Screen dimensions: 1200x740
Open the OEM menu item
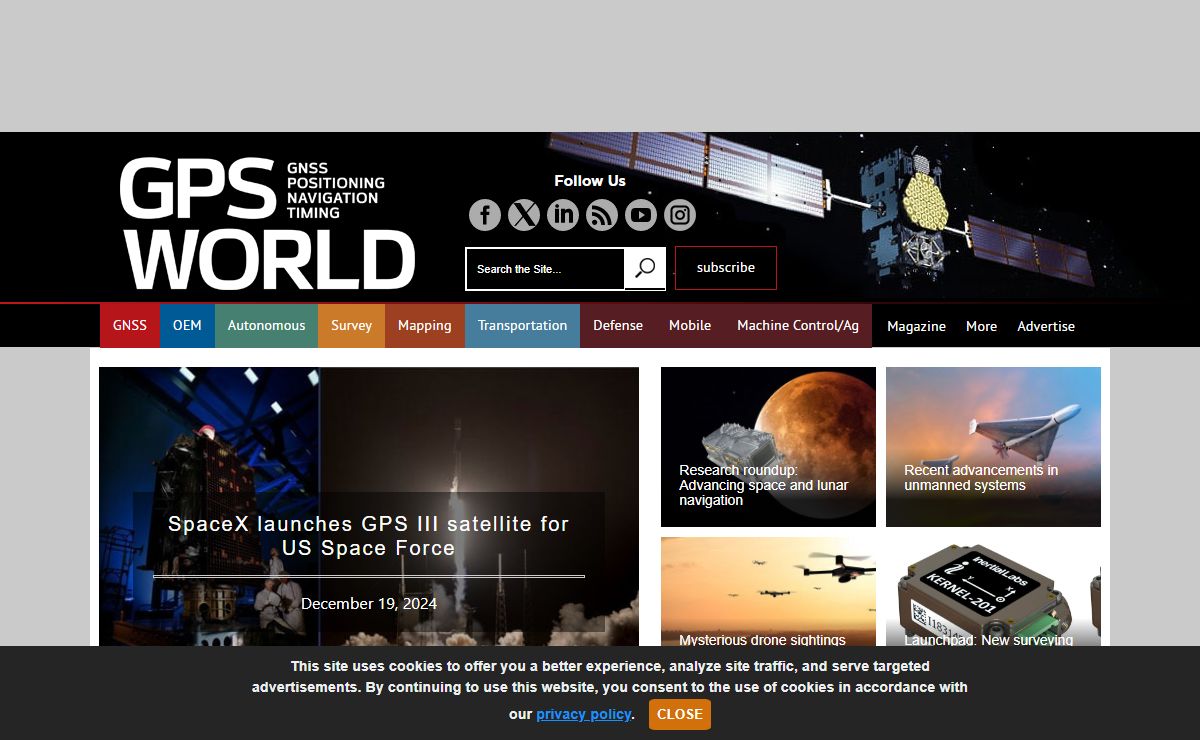click(187, 326)
